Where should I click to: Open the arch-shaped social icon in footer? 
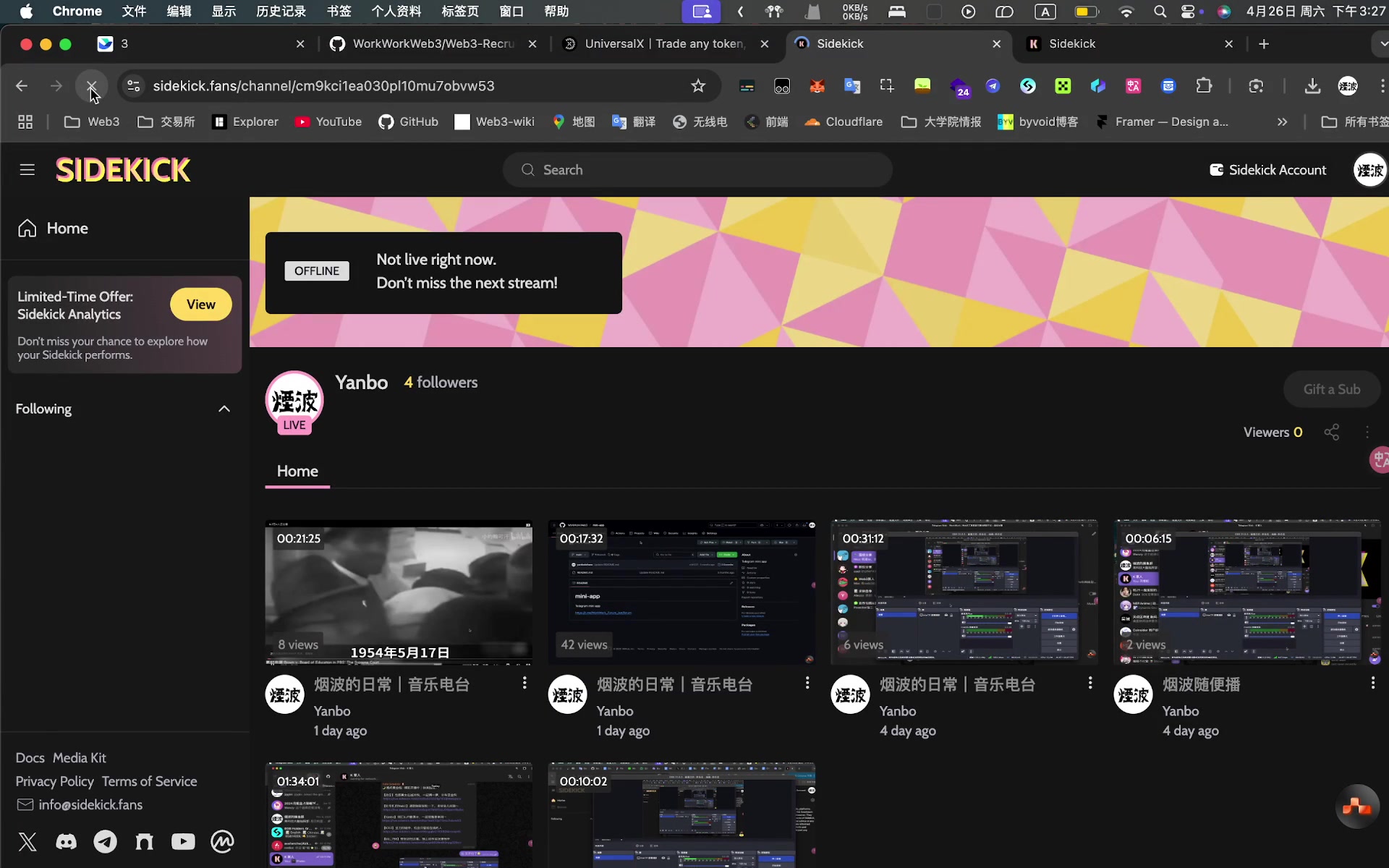(145, 841)
